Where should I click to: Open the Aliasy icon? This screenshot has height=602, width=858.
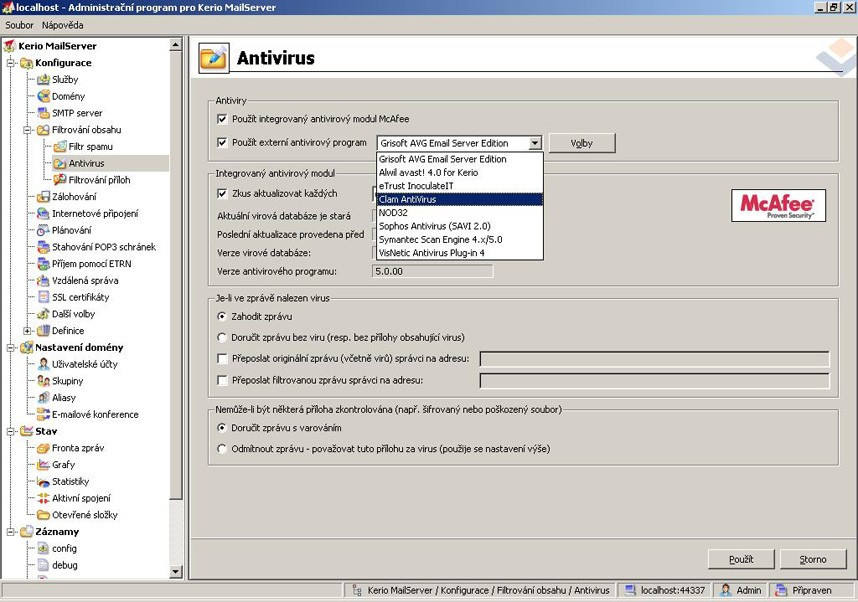(43, 398)
